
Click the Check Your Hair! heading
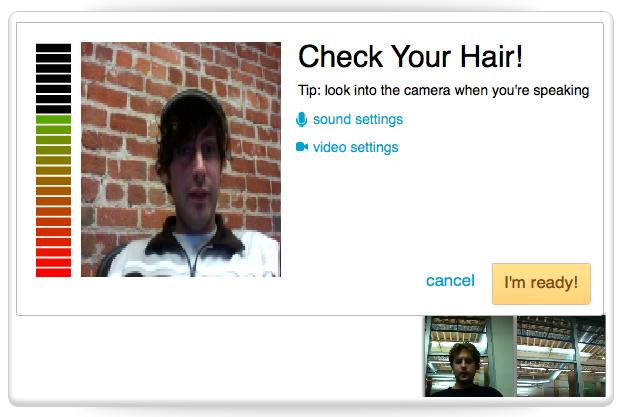[x=411, y=57]
